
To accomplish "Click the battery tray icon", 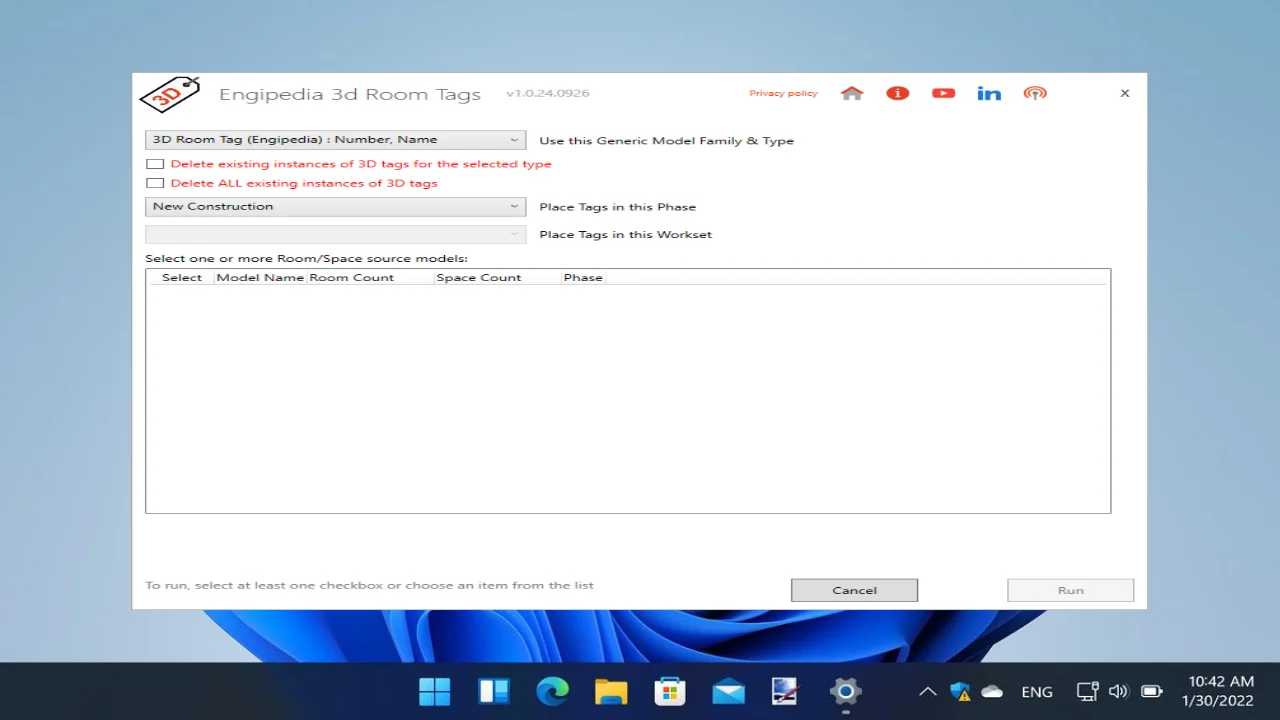I will 1152,691.
